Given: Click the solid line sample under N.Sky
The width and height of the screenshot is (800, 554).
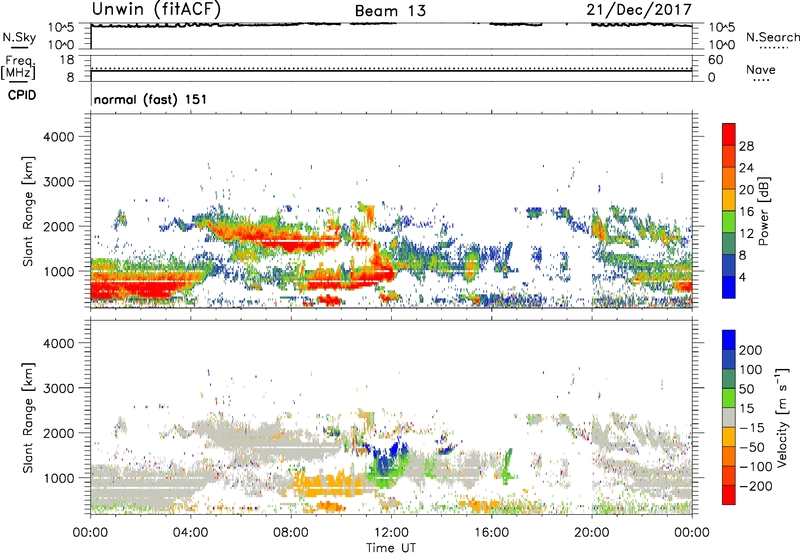Looking at the screenshot, I should (19, 47).
